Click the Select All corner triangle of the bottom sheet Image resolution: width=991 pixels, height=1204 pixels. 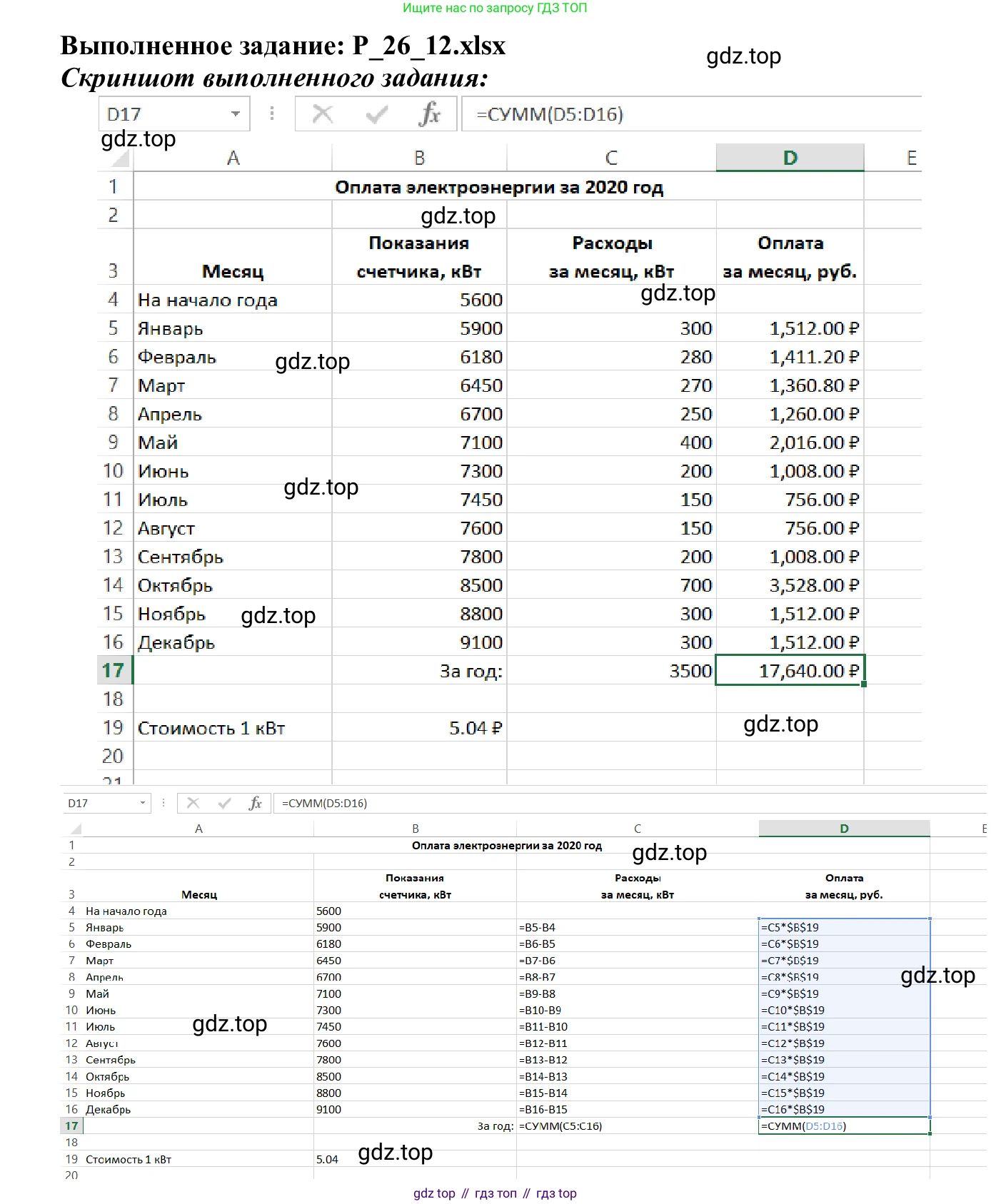pyautogui.click(x=76, y=829)
